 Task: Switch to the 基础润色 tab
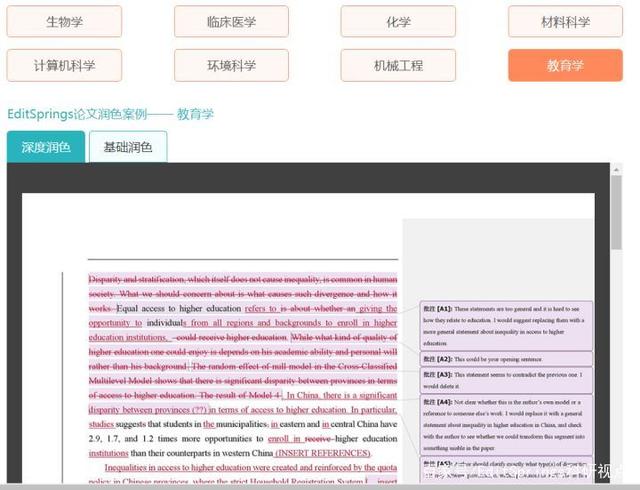tap(128, 147)
